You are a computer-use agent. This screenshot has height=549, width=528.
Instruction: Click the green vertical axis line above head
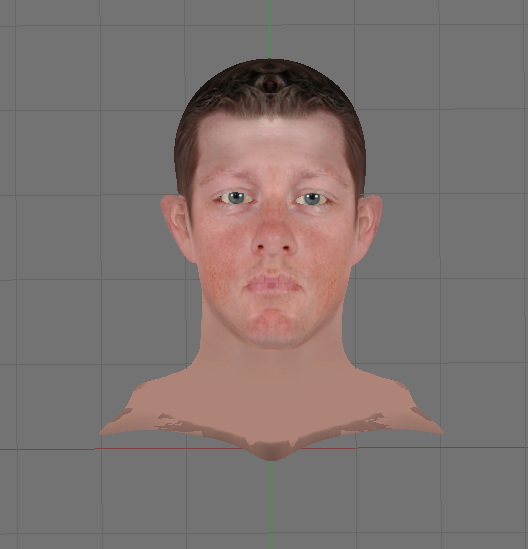269,29
